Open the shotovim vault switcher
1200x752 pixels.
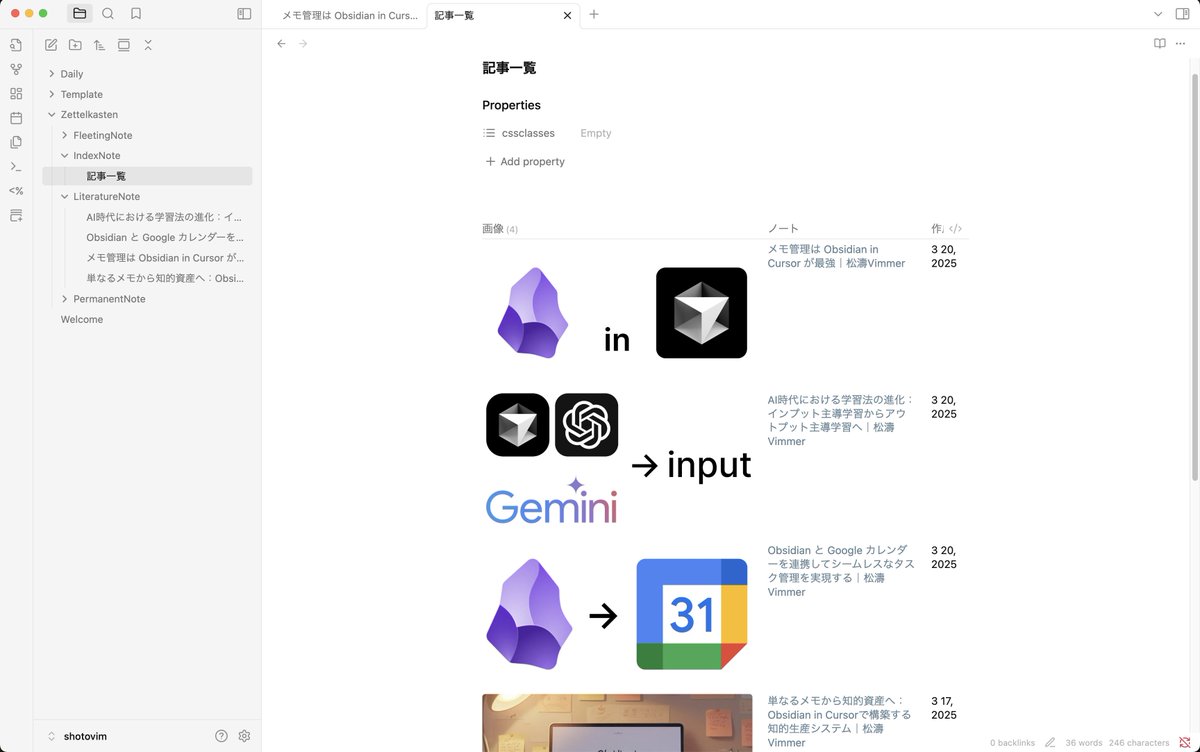pyautogui.click(x=78, y=736)
